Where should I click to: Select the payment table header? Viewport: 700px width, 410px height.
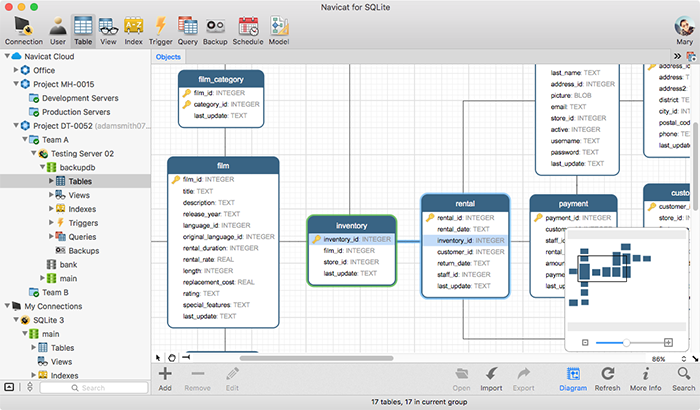(573, 204)
